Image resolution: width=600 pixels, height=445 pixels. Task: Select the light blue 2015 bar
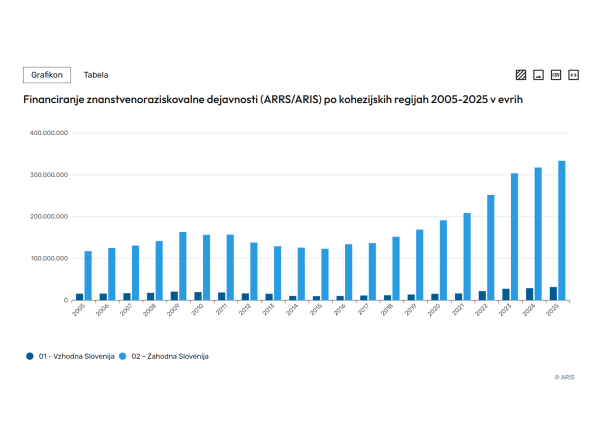(x=325, y=274)
